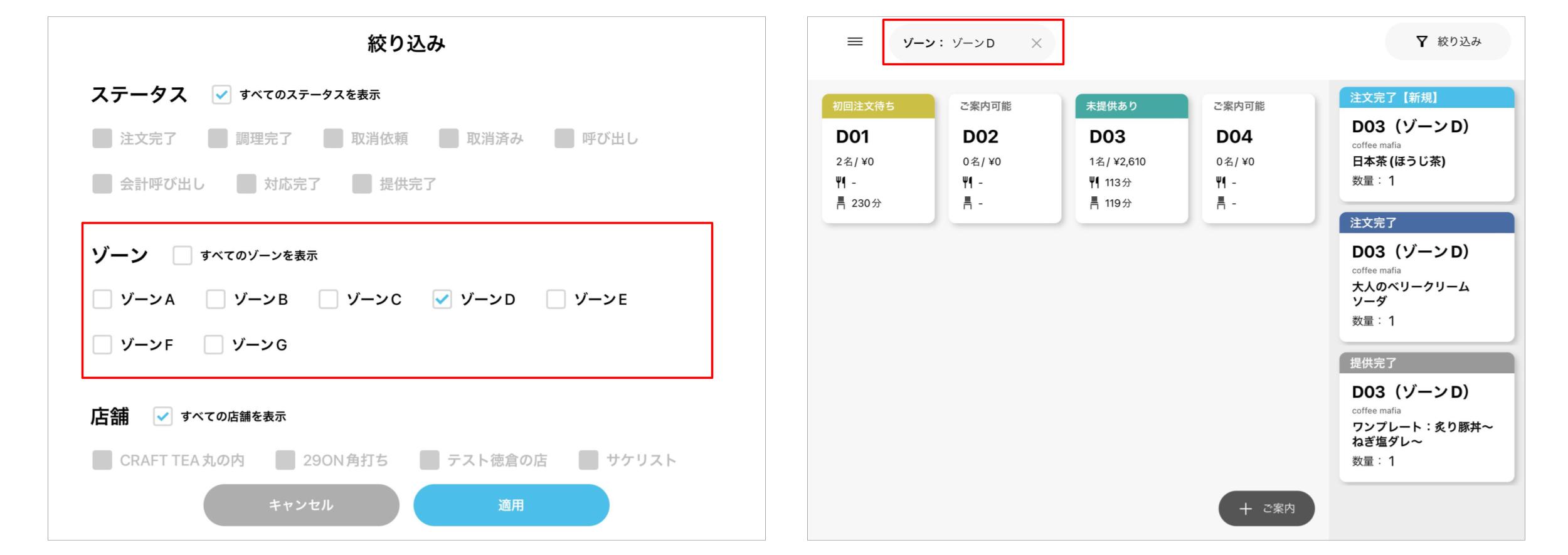Uncheck the ゾーンD checkbox
1568x555 pixels.
click(442, 299)
